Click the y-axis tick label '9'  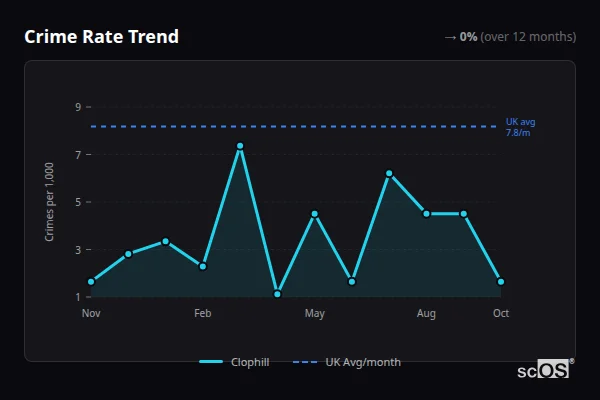tap(78, 107)
